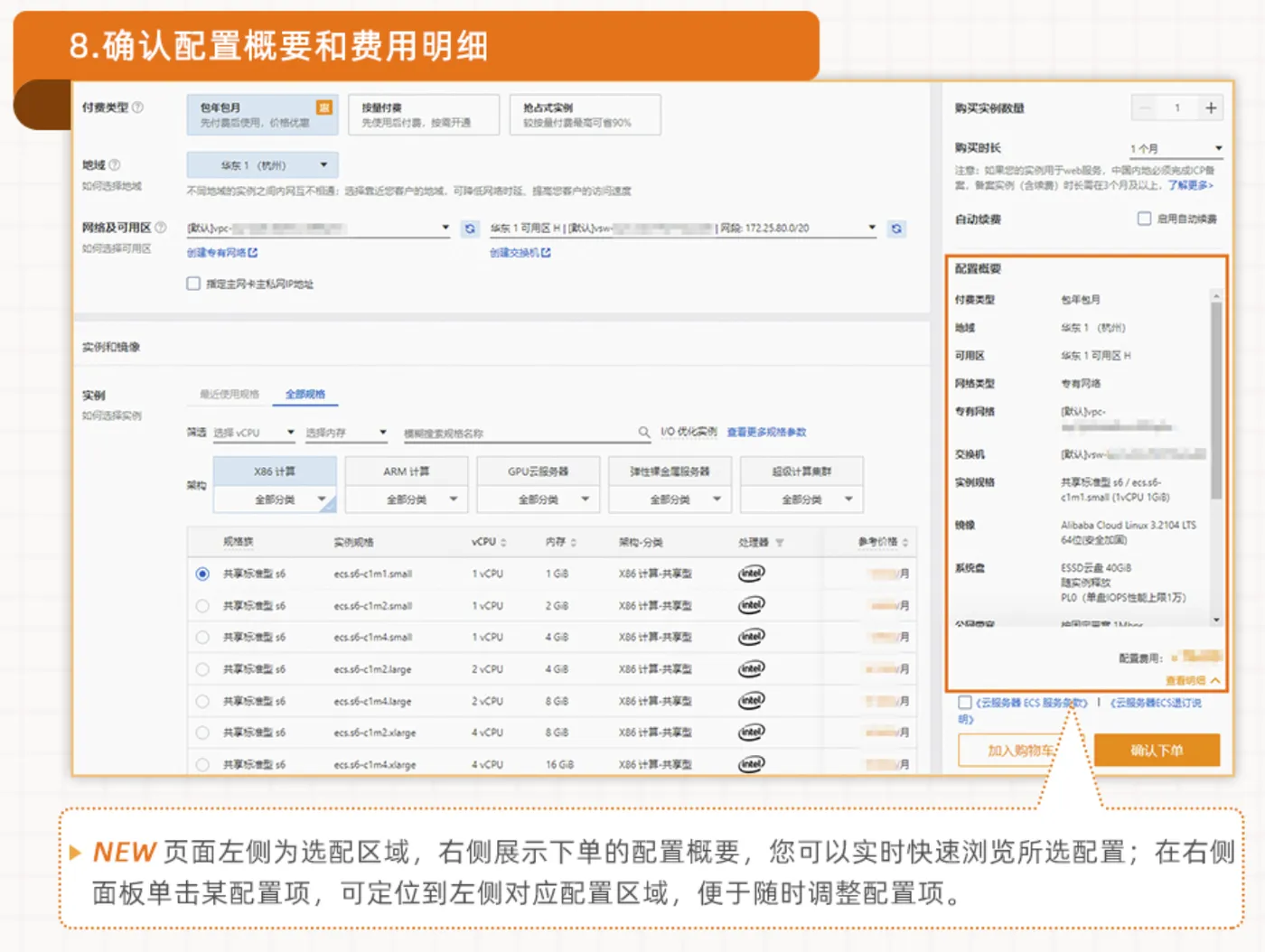Sort specs using the vCPU column arrows
Image resolution: width=1265 pixels, height=952 pixels.
(x=503, y=541)
